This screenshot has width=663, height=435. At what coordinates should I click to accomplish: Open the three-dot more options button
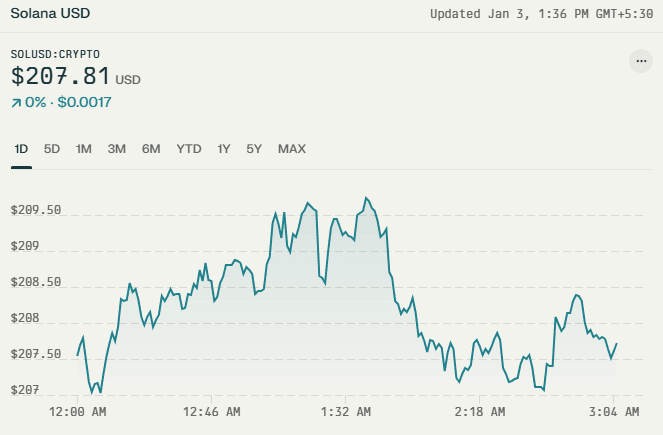pyautogui.click(x=641, y=61)
